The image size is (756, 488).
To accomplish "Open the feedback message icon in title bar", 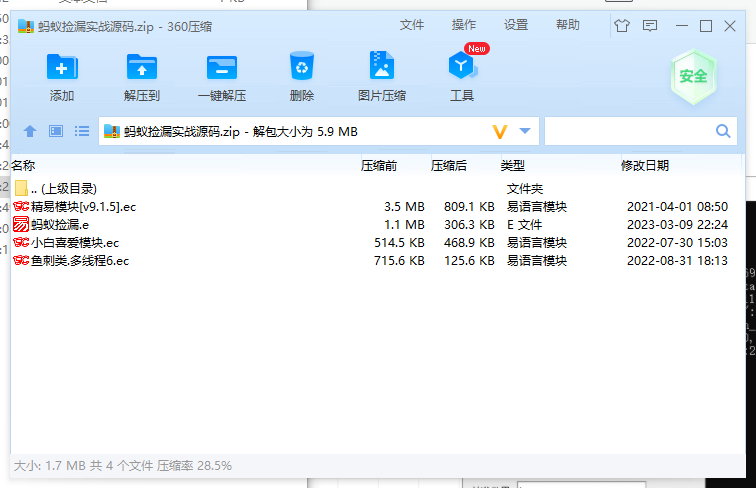I will tap(650, 26).
